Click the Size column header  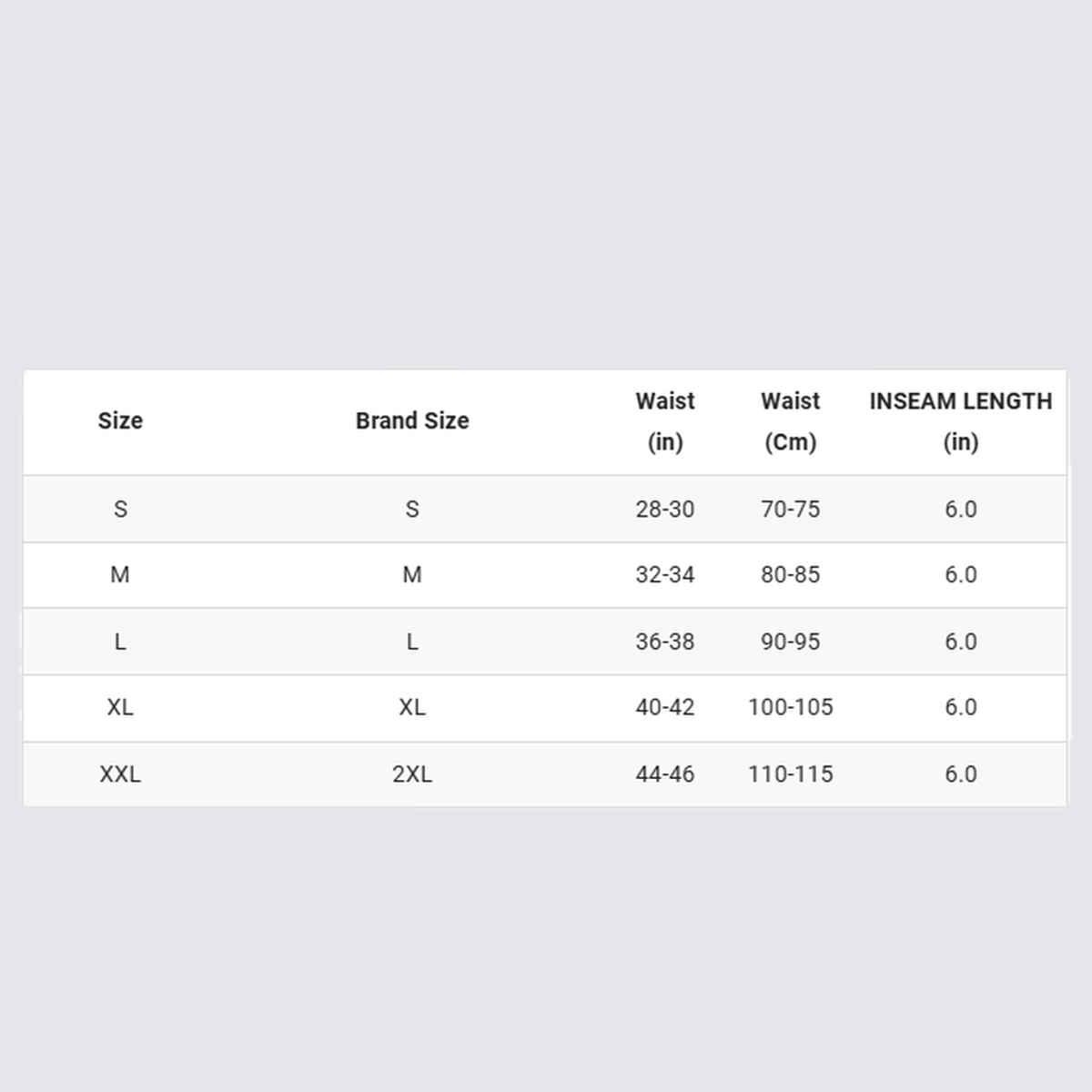(x=120, y=420)
